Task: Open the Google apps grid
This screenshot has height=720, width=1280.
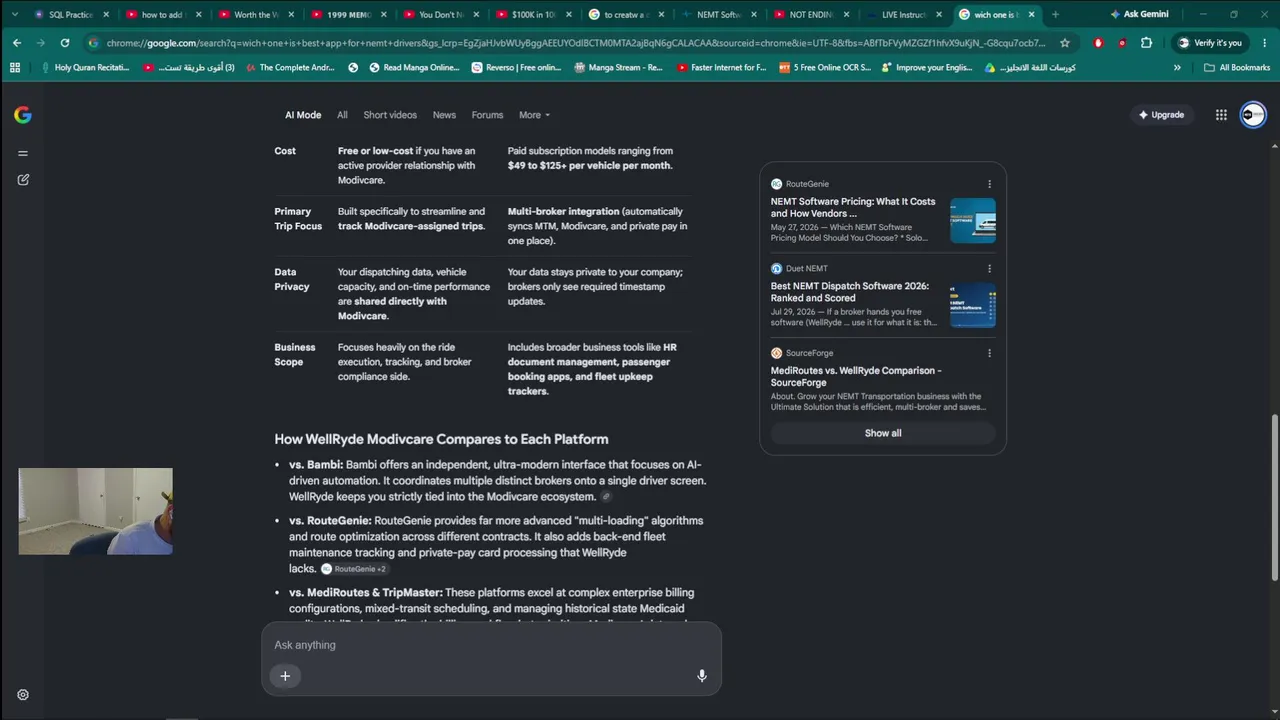Action: pos(1221,115)
